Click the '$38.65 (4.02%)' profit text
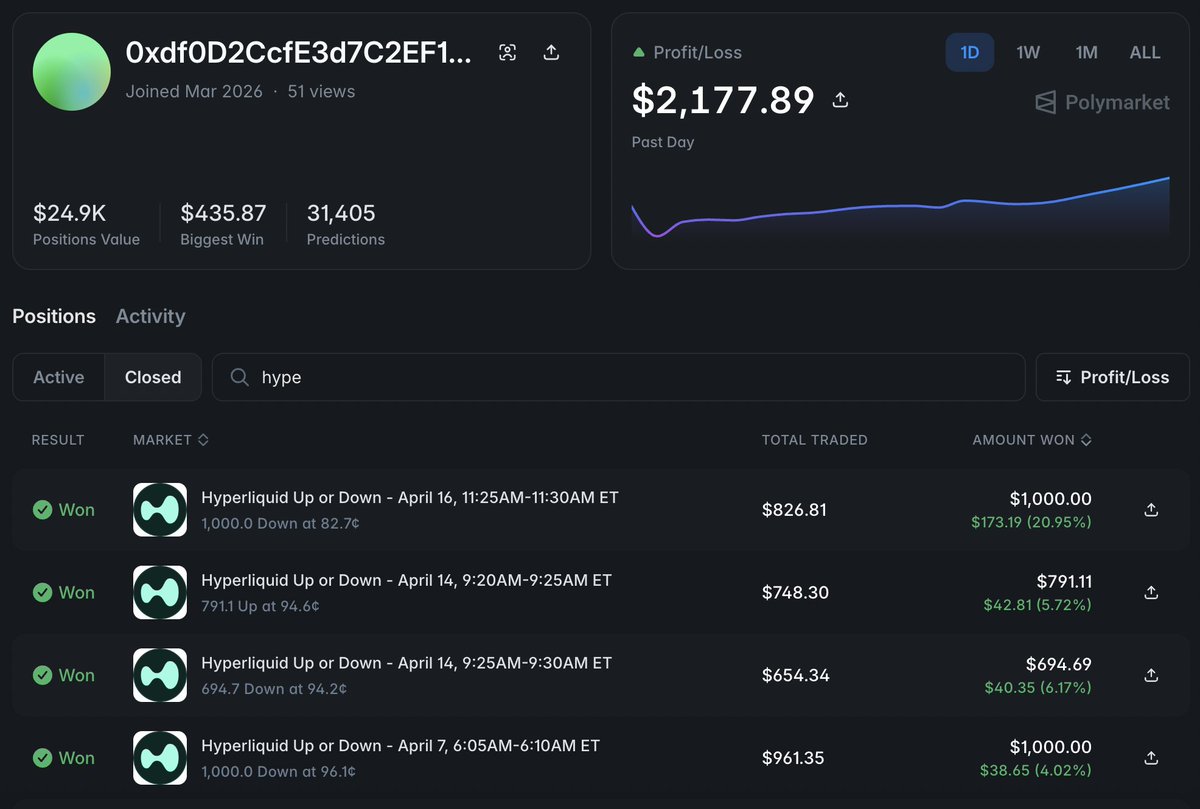The width and height of the screenshot is (1200, 809). 1036,770
